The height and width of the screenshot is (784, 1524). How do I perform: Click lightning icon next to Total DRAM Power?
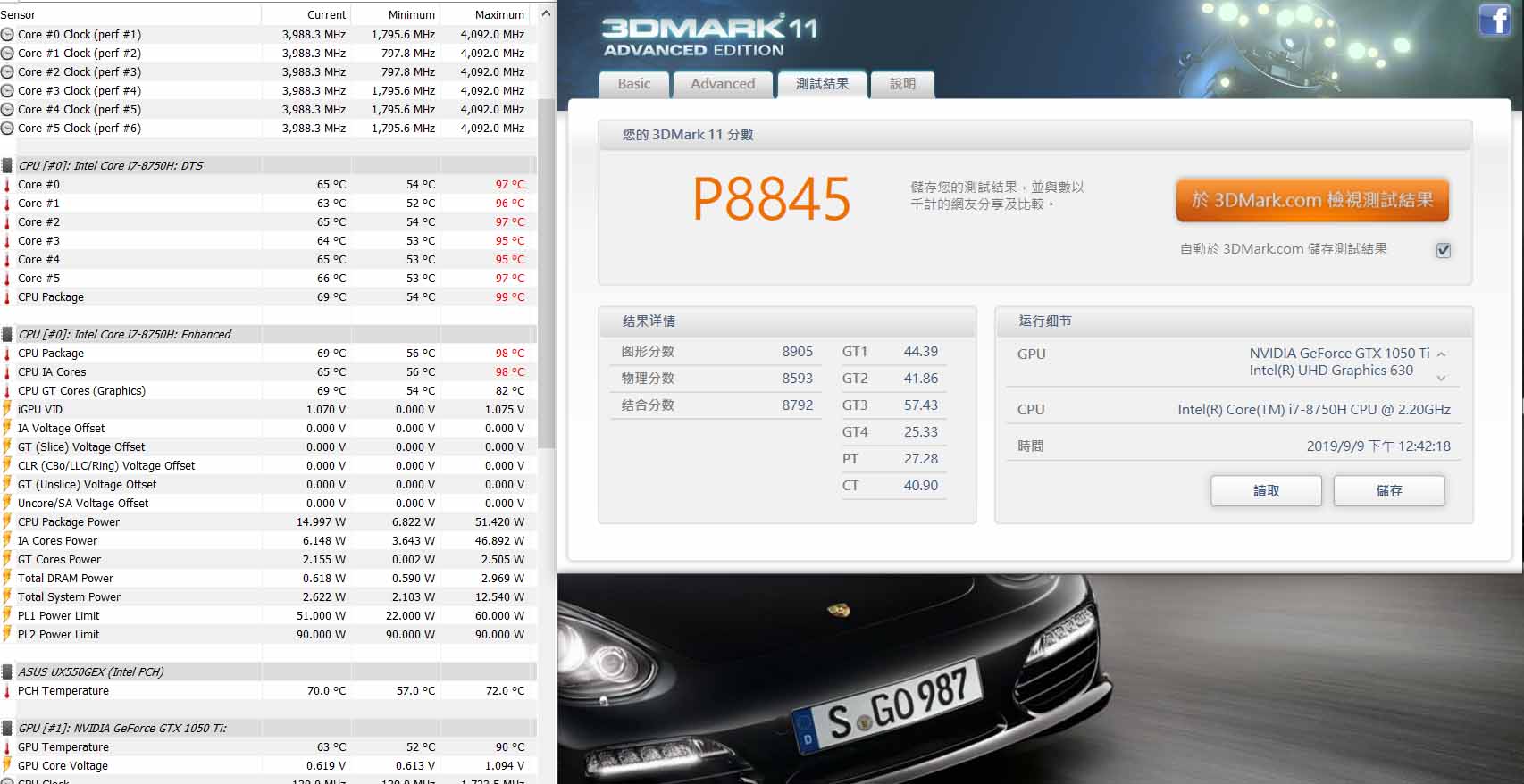pos(7,579)
